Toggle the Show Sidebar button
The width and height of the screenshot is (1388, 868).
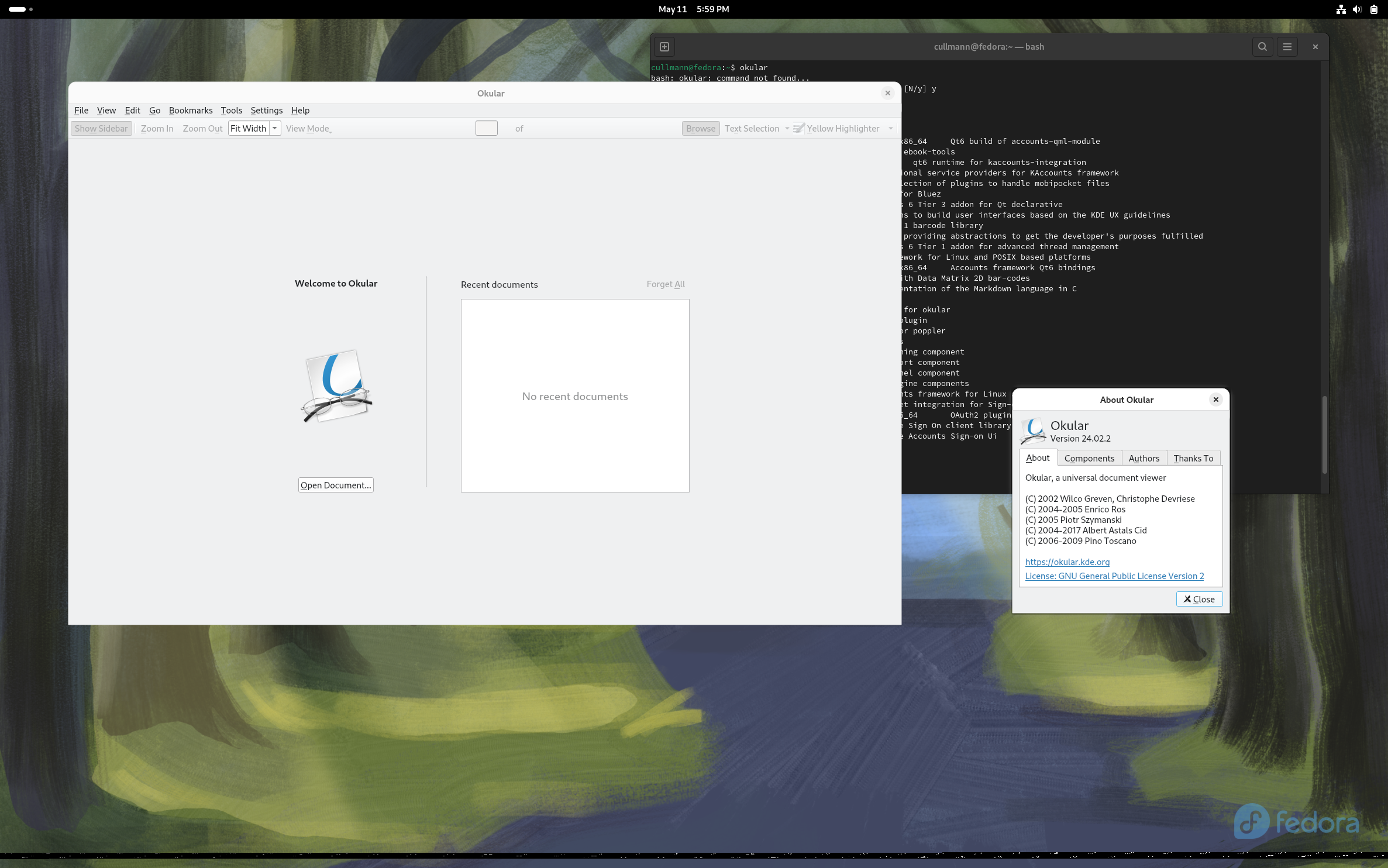point(101,128)
